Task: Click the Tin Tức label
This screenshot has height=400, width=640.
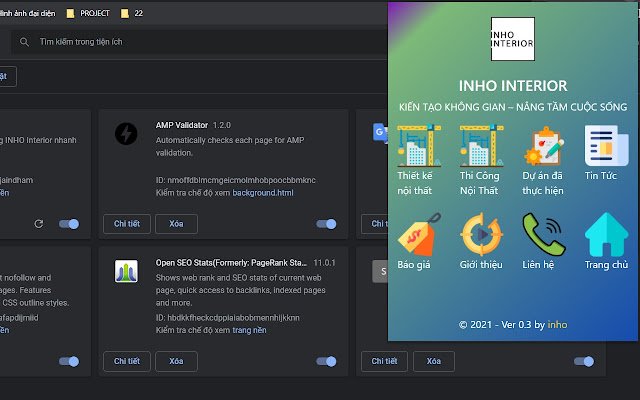Action: click(600, 176)
